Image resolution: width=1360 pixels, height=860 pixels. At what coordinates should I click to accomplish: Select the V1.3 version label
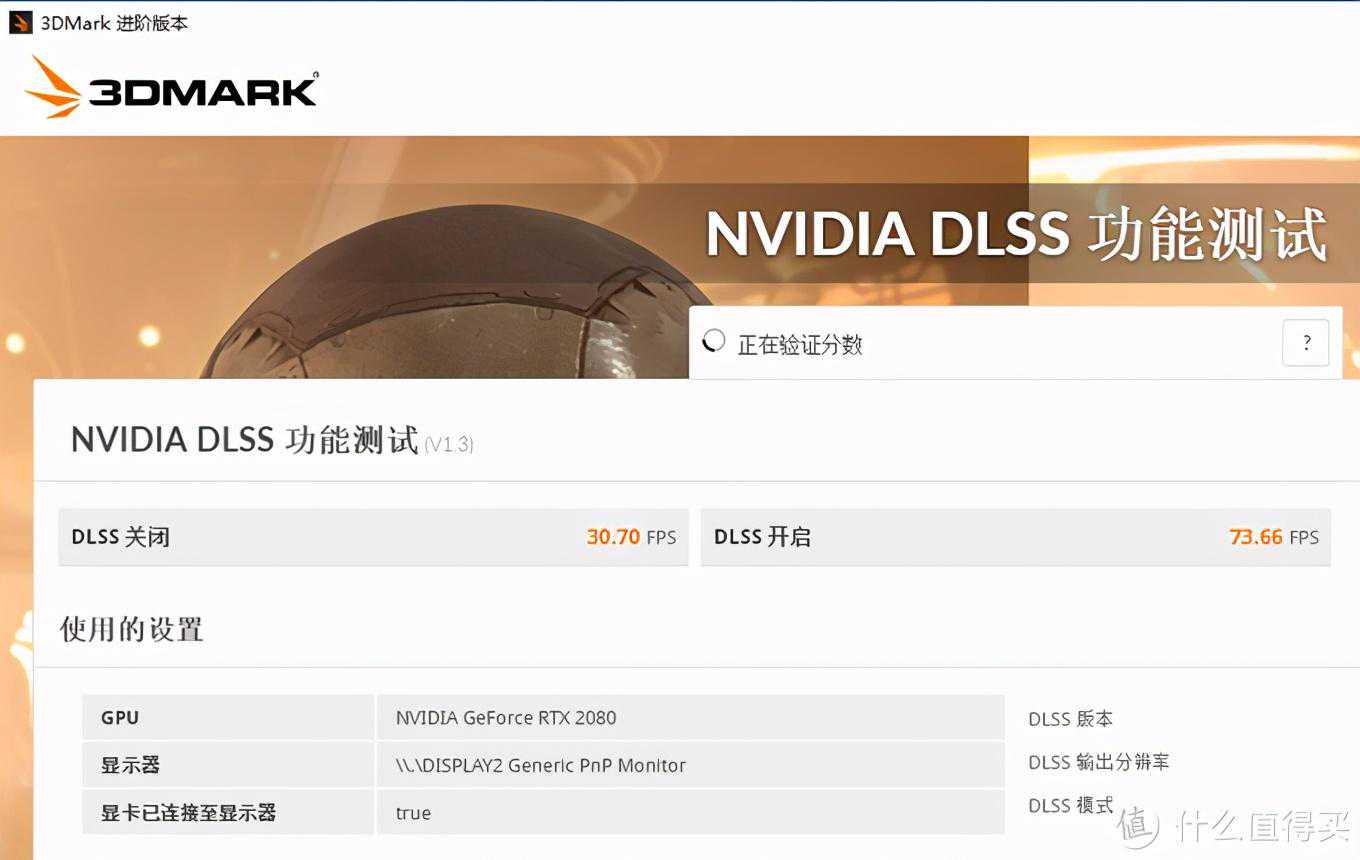(448, 445)
